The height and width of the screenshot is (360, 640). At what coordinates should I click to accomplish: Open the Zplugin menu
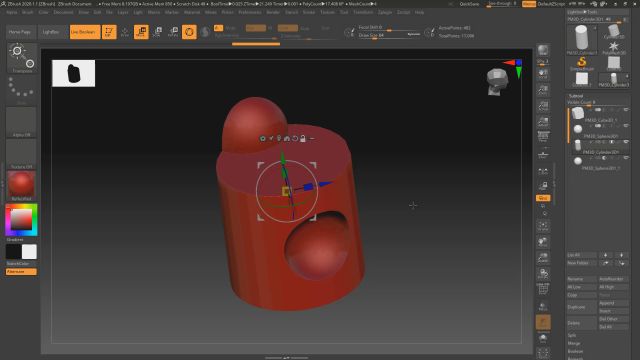coord(385,12)
